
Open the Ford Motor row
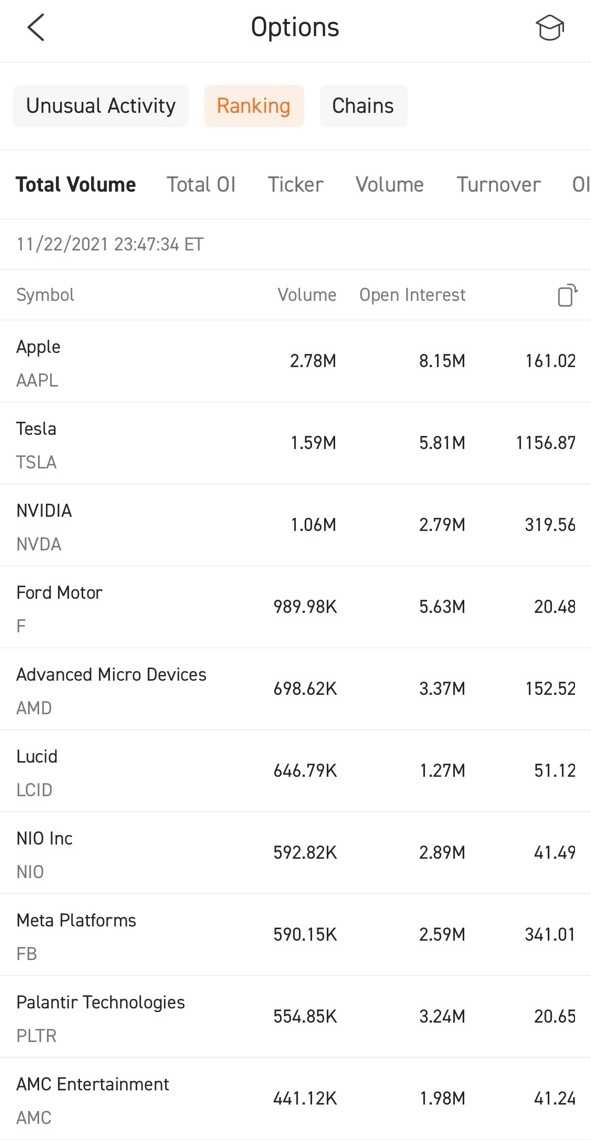tap(295, 608)
